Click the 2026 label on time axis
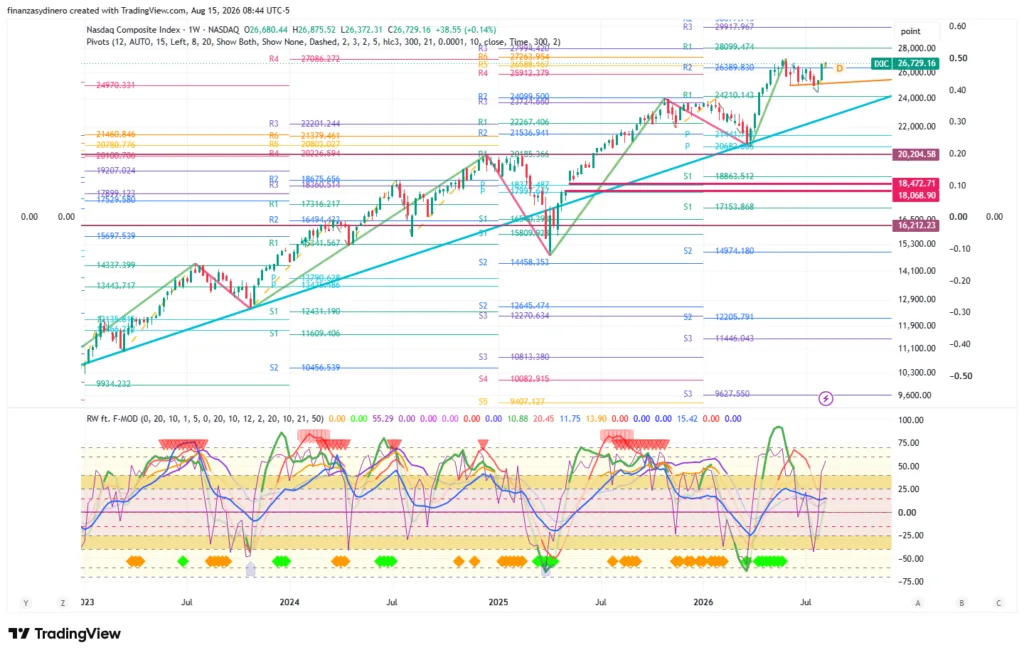The width and height of the screenshot is (1024, 655). (703, 602)
